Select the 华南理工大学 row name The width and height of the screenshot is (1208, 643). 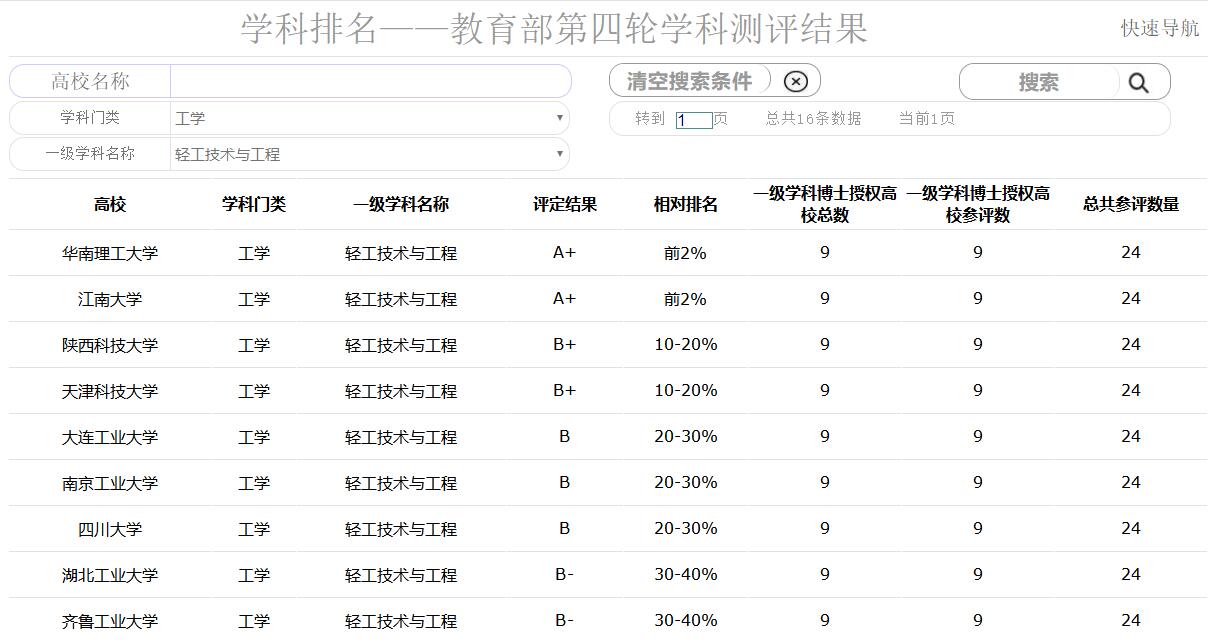(110, 254)
